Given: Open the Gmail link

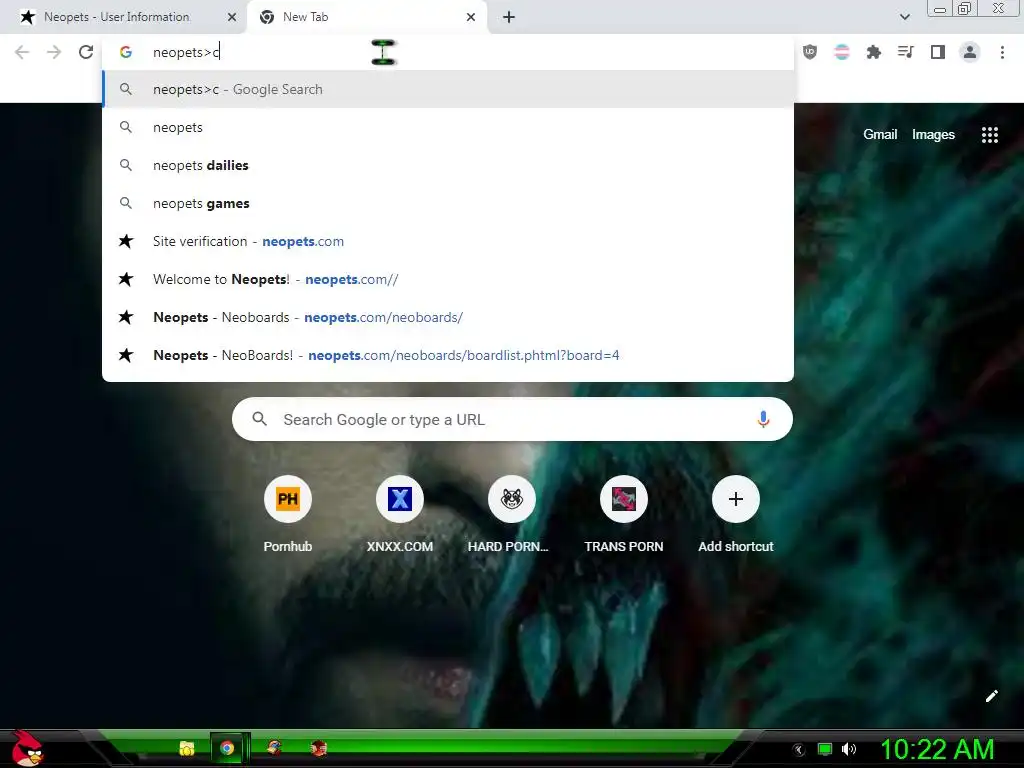Looking at the screenshot, I should click(880, 135).
